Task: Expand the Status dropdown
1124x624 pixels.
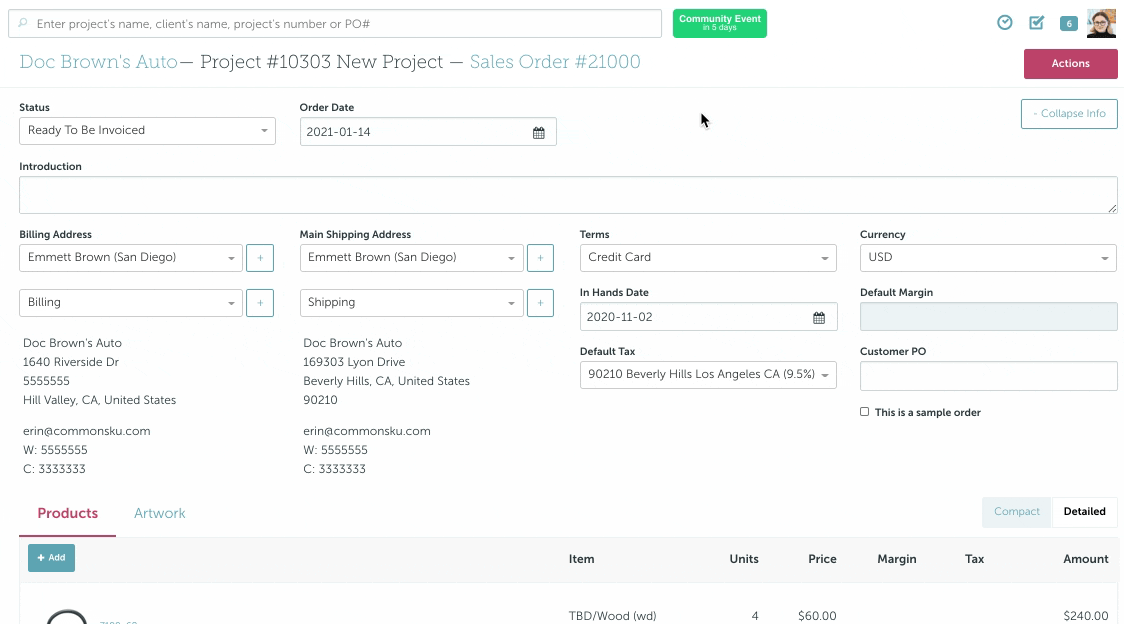Action: (147, 131)
